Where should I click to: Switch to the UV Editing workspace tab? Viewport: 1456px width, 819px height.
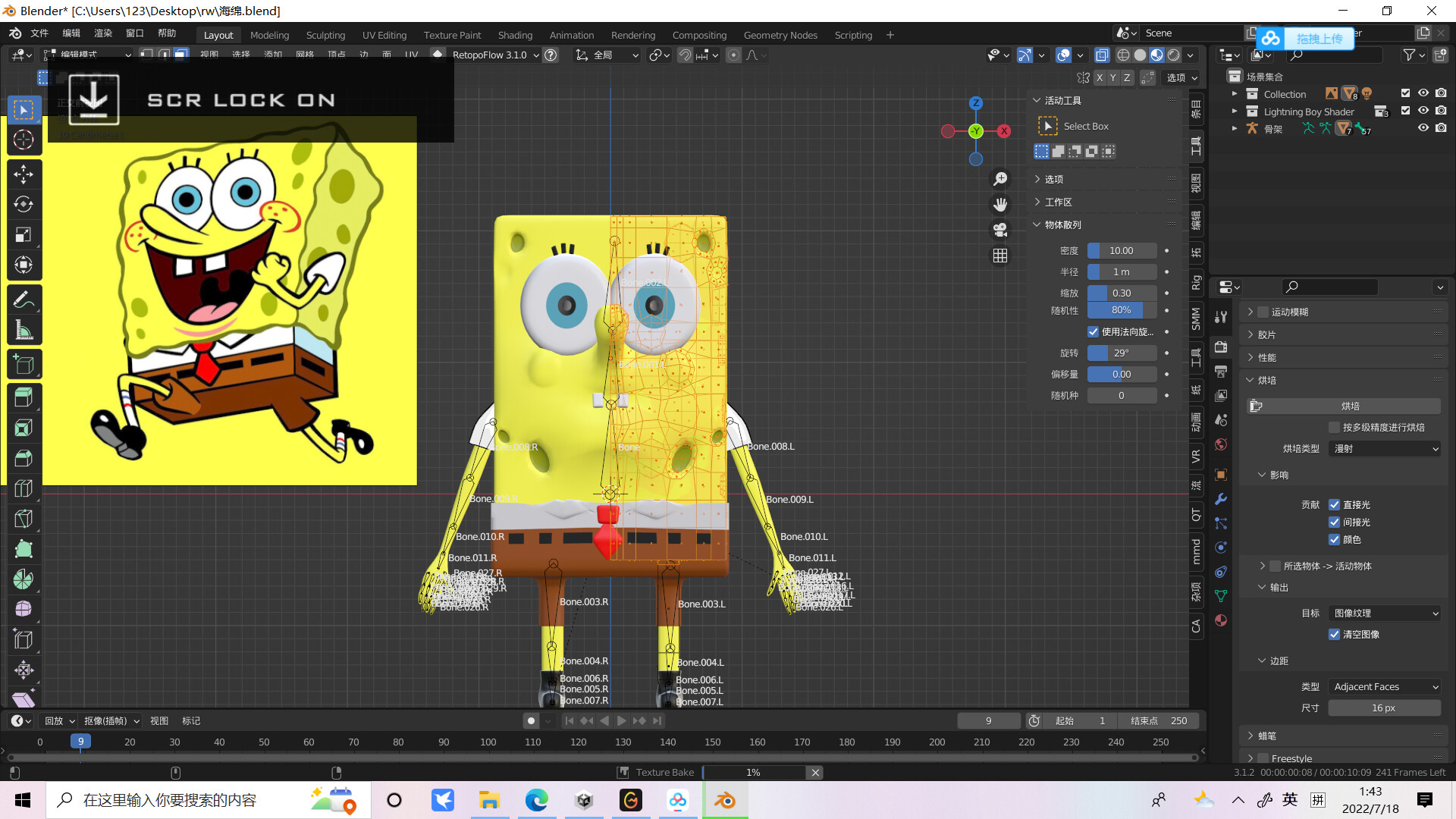384,35
